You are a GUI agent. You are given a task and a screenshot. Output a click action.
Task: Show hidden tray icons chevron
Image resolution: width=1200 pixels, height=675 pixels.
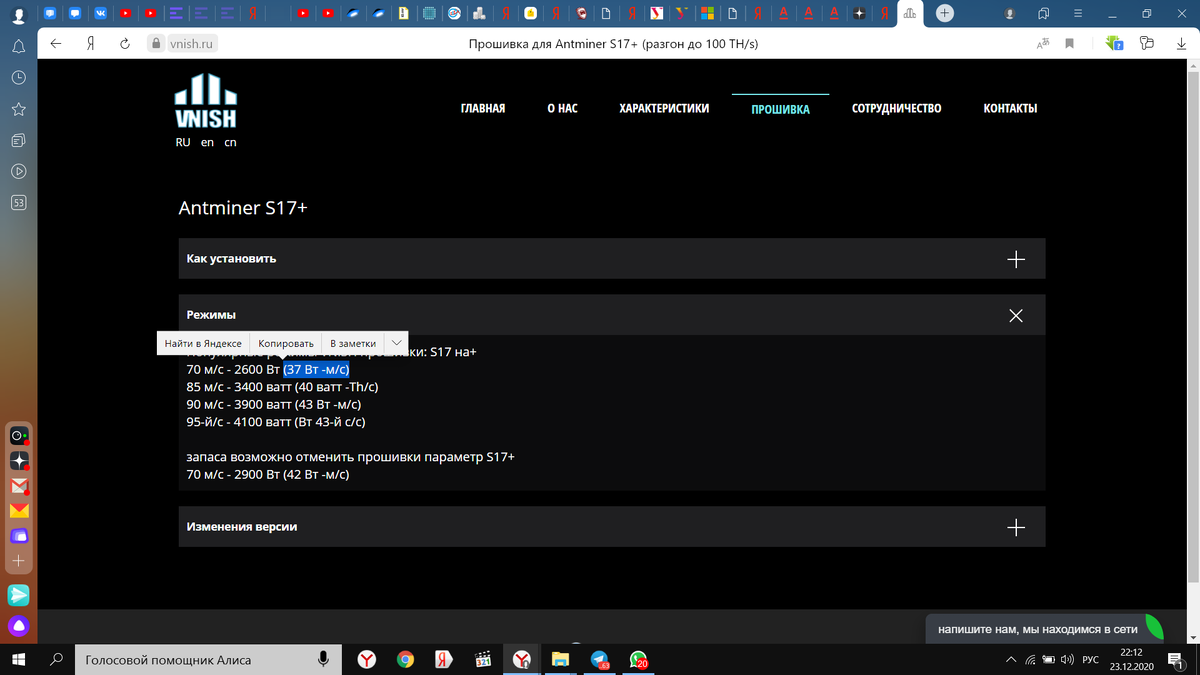coord(1012,660)
